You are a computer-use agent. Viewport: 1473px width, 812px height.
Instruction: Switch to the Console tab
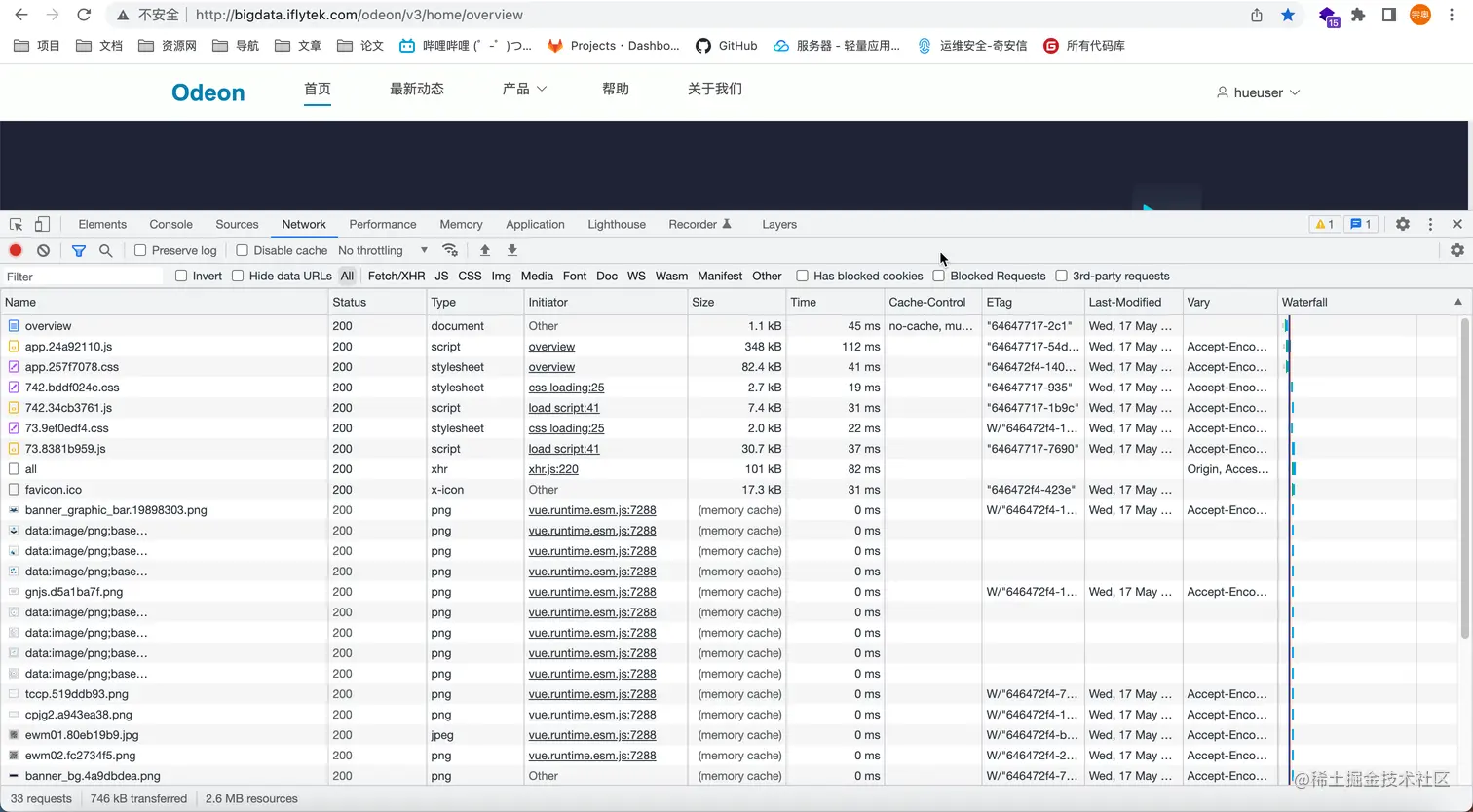point(171,224)
